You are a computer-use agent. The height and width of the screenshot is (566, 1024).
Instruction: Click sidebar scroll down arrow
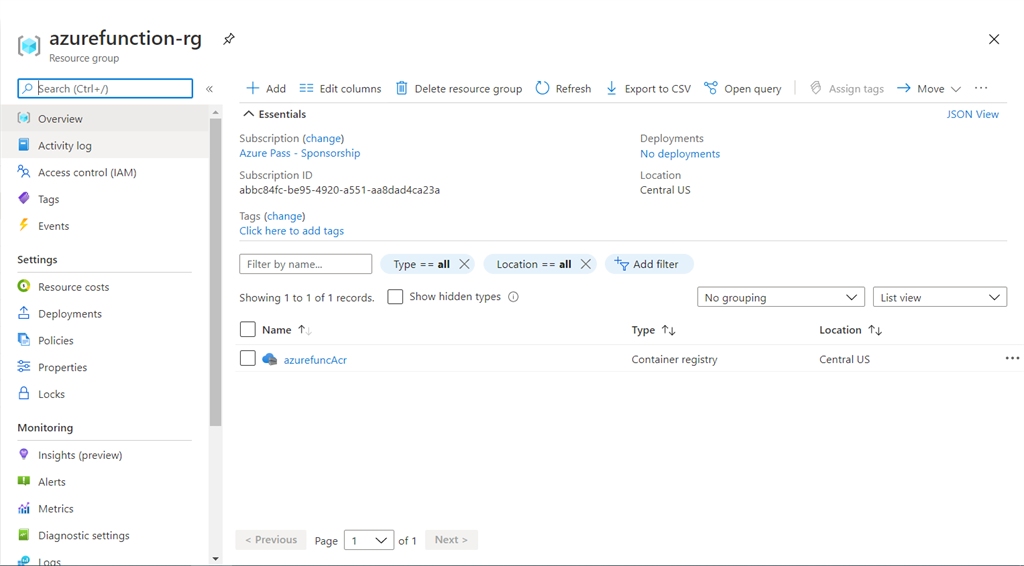click(216, 559)
